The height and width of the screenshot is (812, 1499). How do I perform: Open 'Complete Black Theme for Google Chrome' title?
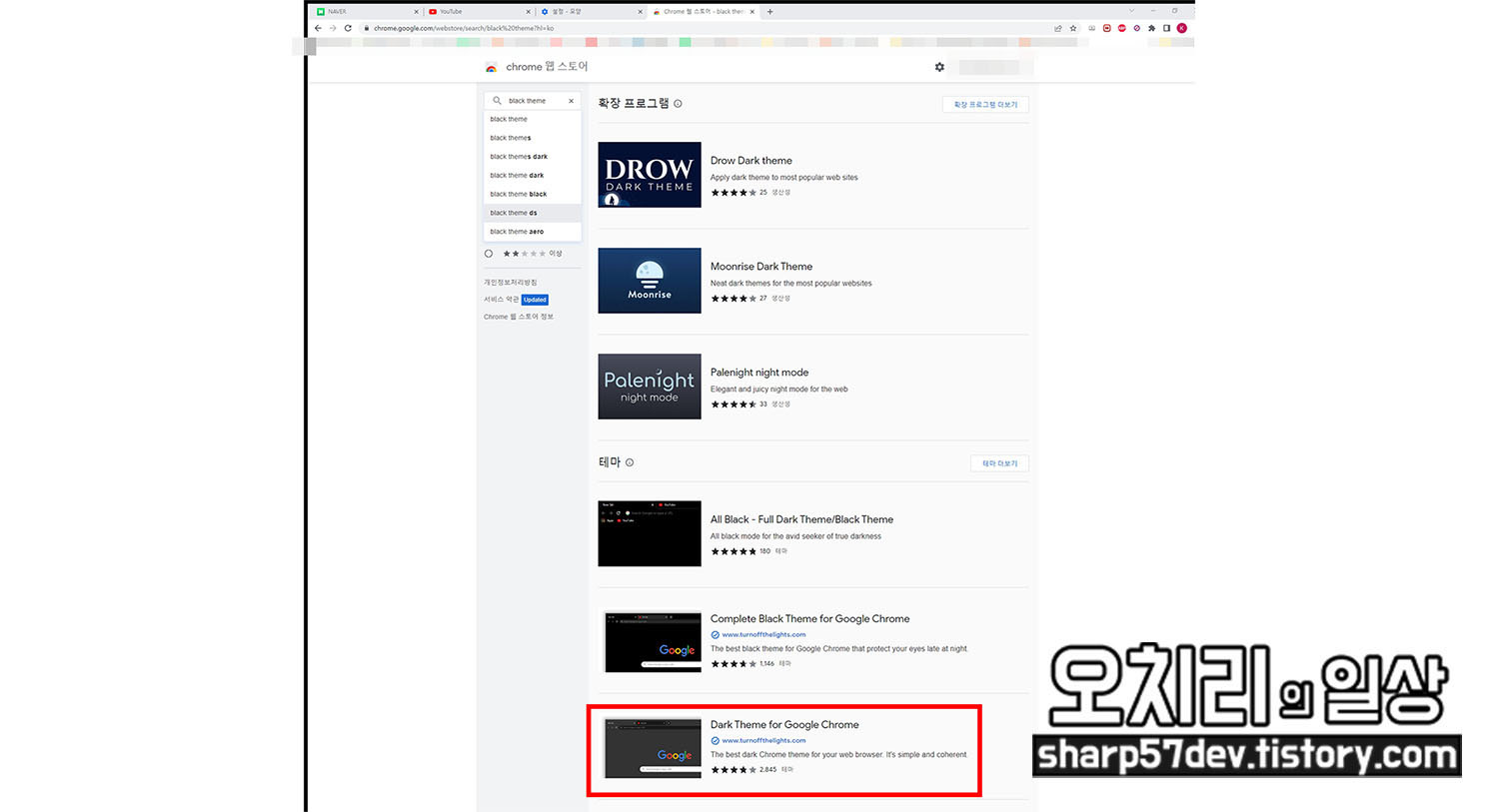pyautogui.click(x=809, y=619)
